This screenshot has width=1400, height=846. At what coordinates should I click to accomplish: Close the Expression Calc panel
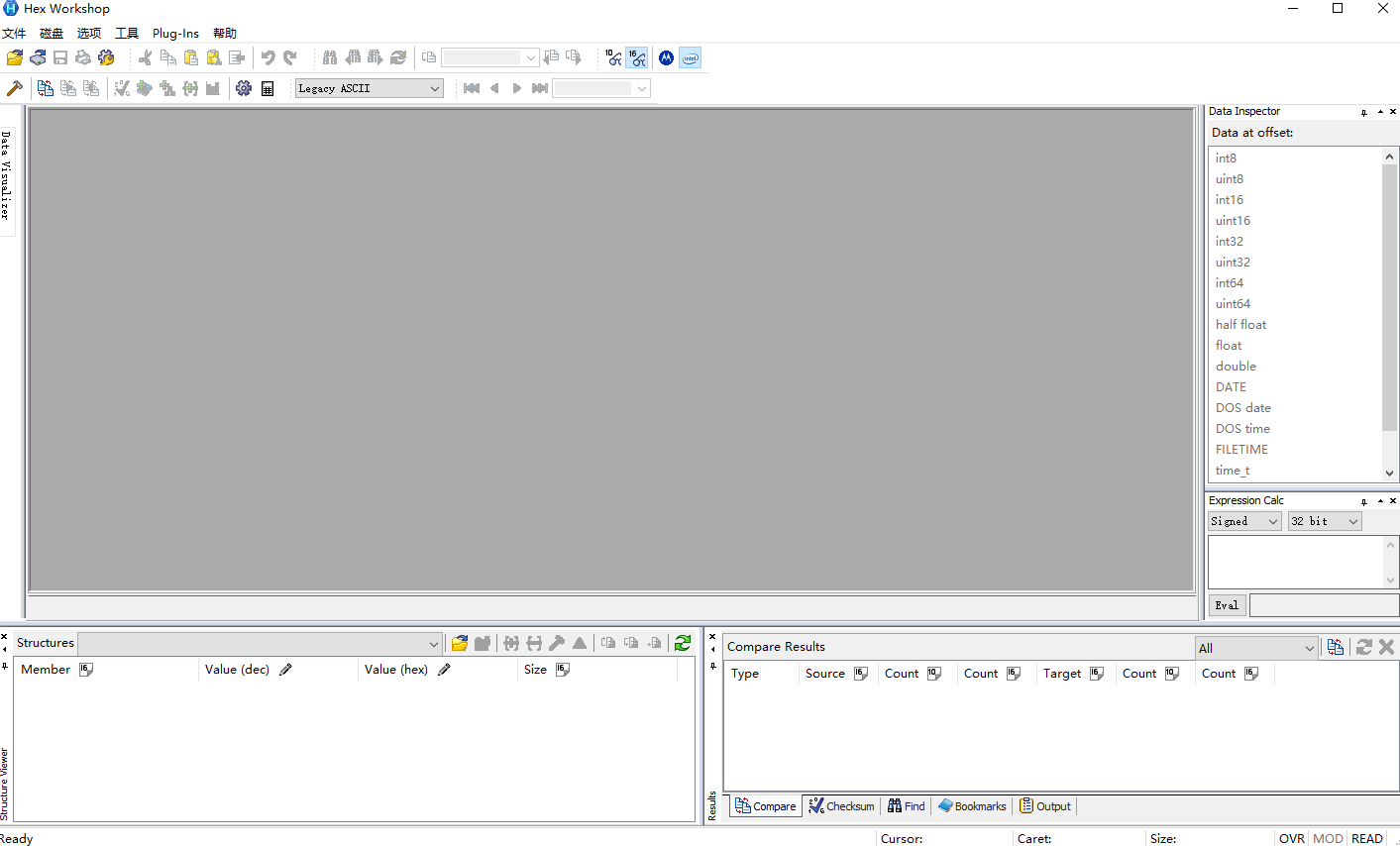[1393, 501]
